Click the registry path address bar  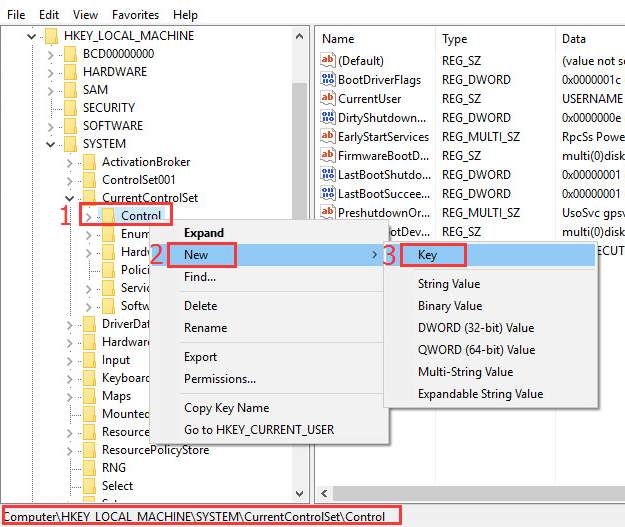click(x=200, y=516)
